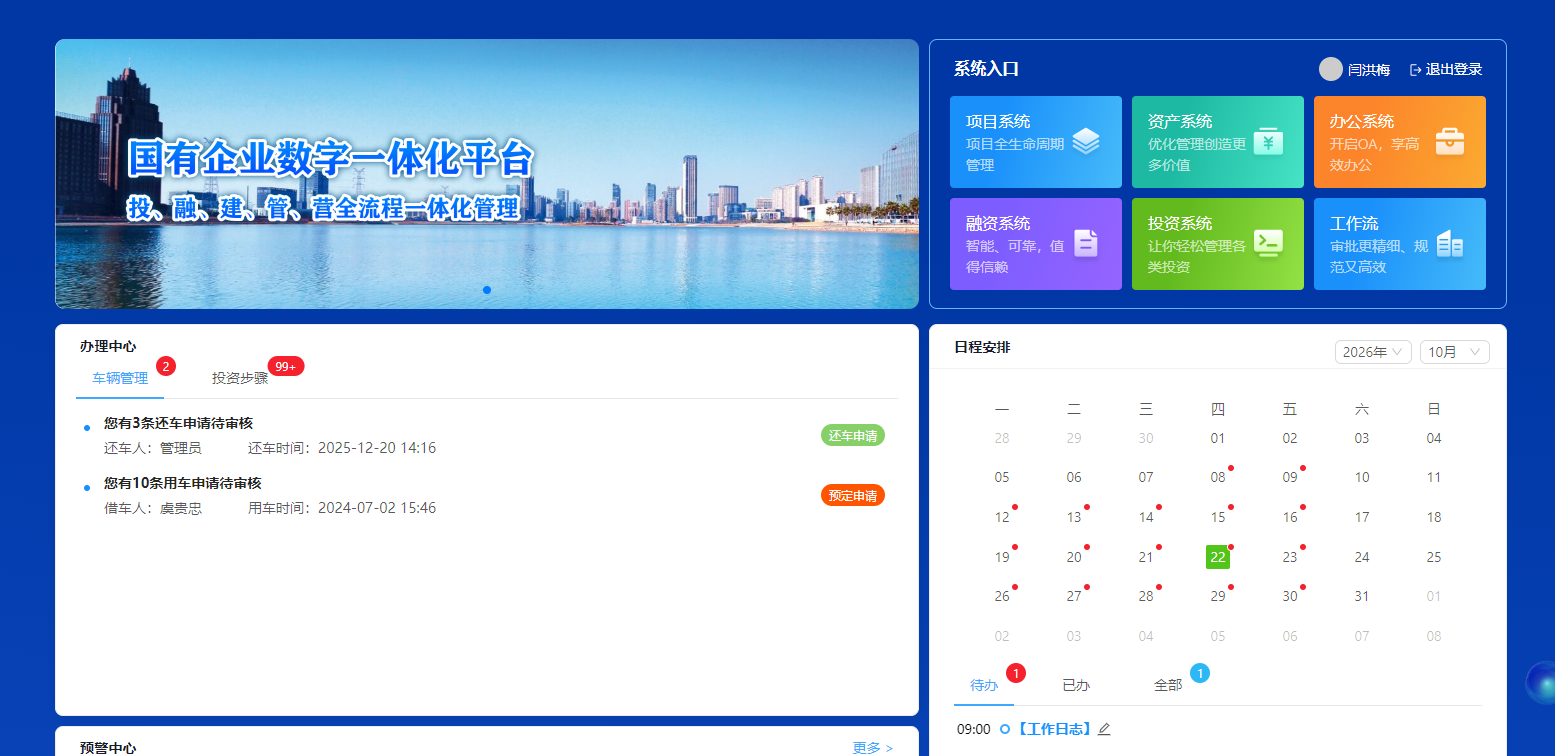1555x756 pixels.
Task: Select the 全部 schedule tab
Action: point(1168,685)
